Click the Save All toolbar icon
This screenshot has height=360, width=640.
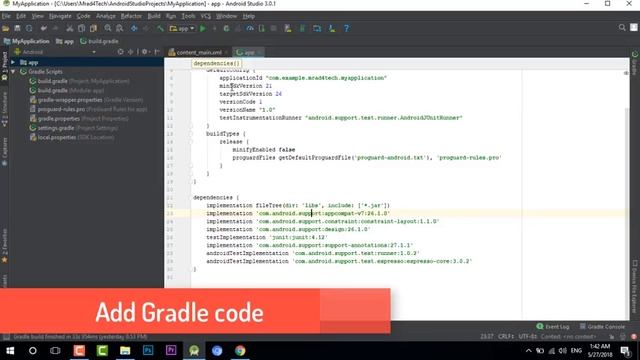tap(17, 29)
